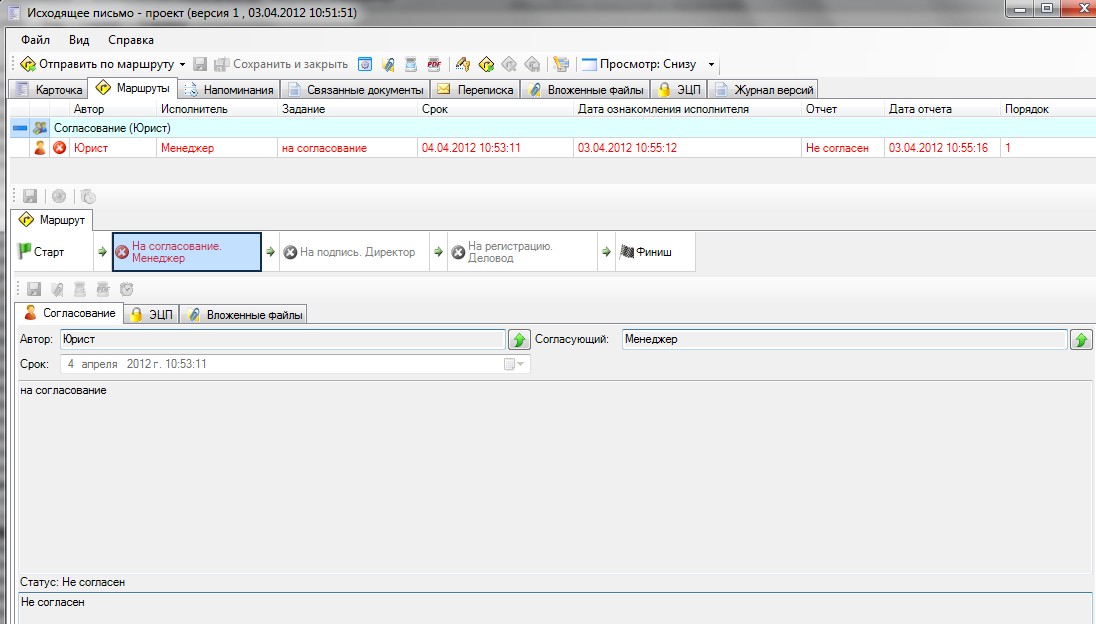Viewport: 1096px width, 624px height.
Task: Select the На подпись. Директор route step
Action: [x=348, y=252]
